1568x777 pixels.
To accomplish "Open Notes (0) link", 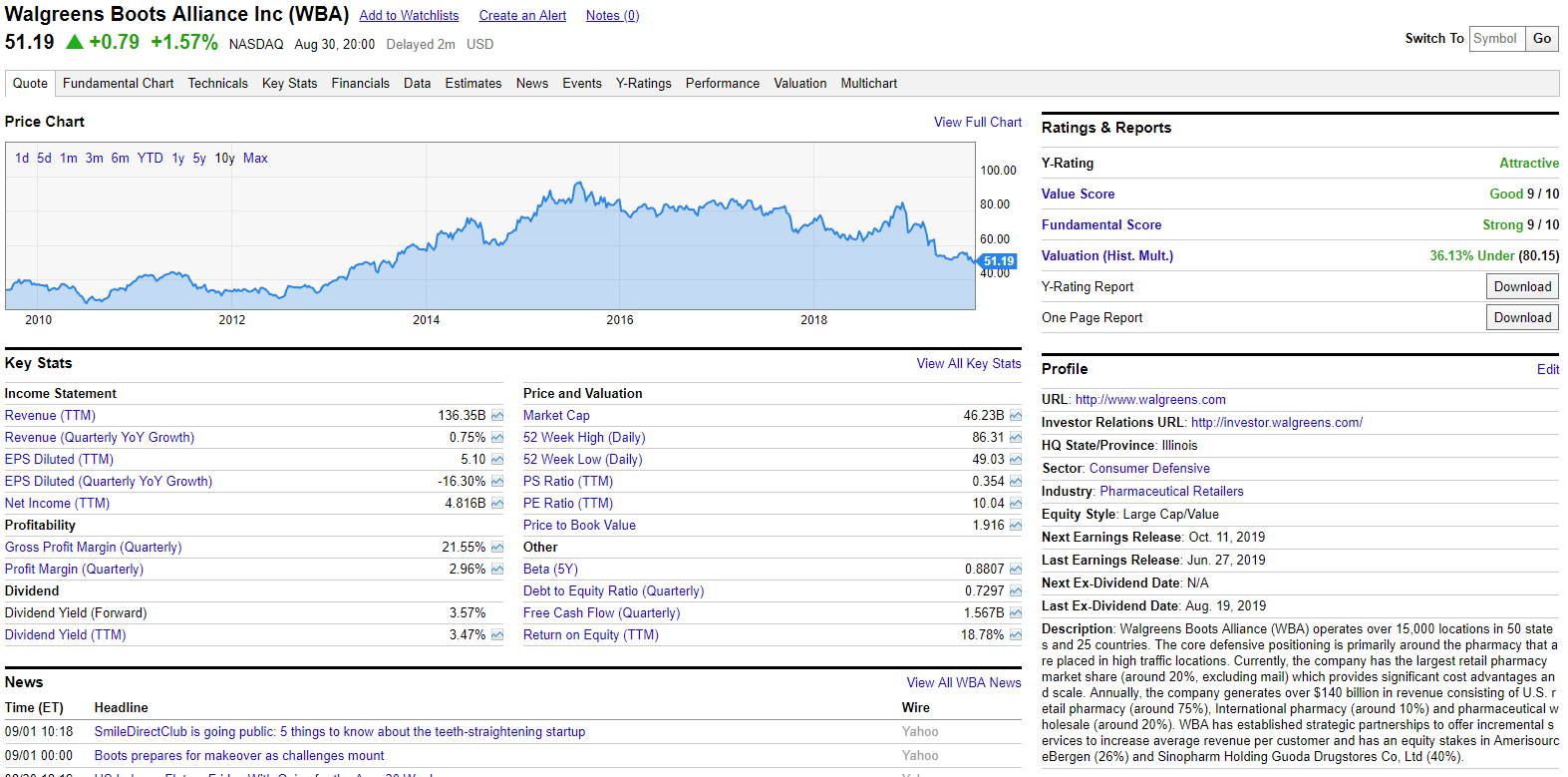I will pos(612,16).
